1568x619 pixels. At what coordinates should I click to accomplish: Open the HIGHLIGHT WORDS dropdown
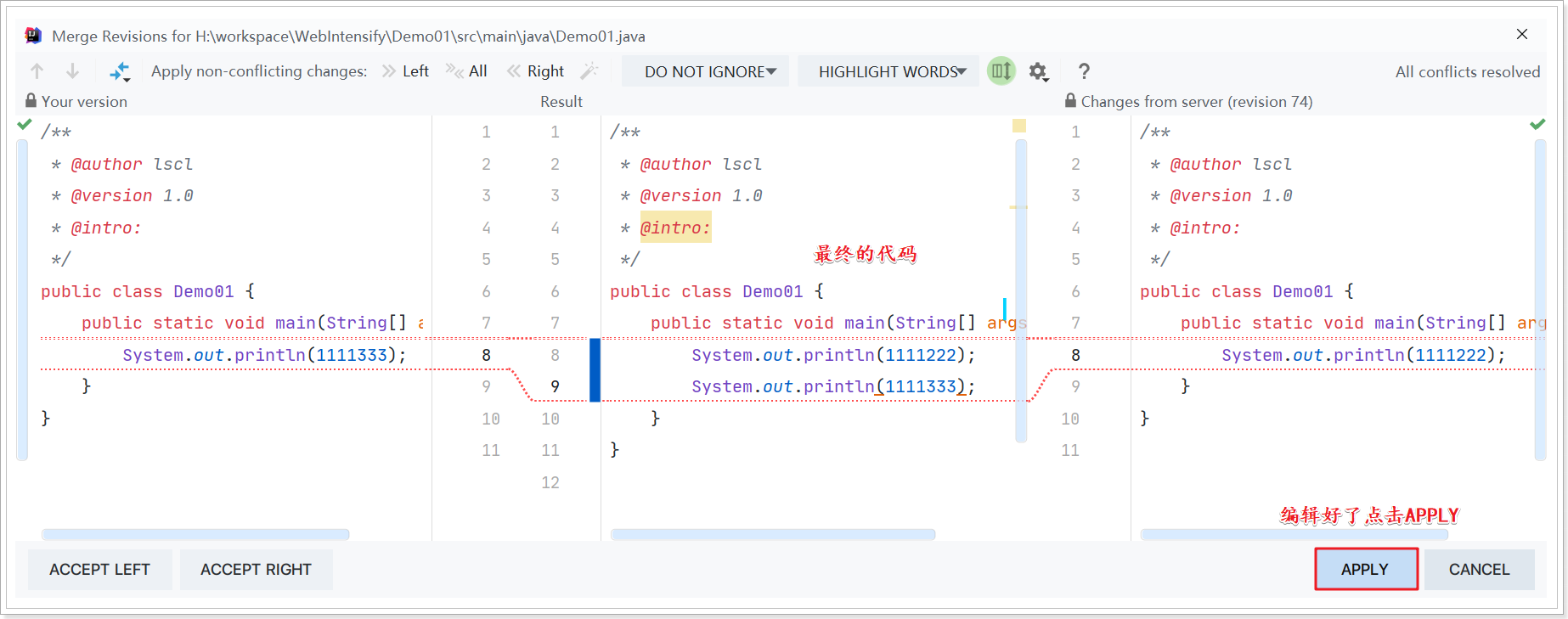[x=888, y=71]
